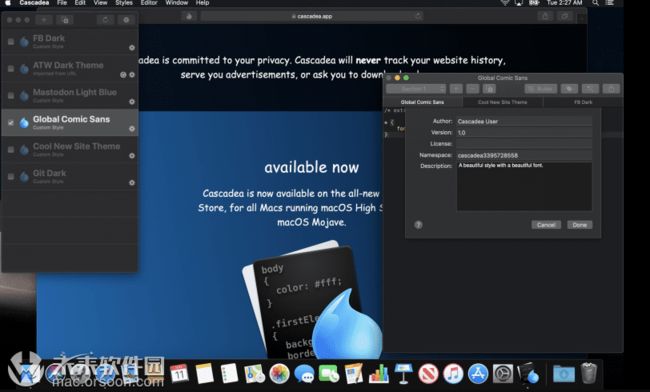
Task: Open the gear settings menu in the Styles toolbar
Action: (x=126, y=19)
